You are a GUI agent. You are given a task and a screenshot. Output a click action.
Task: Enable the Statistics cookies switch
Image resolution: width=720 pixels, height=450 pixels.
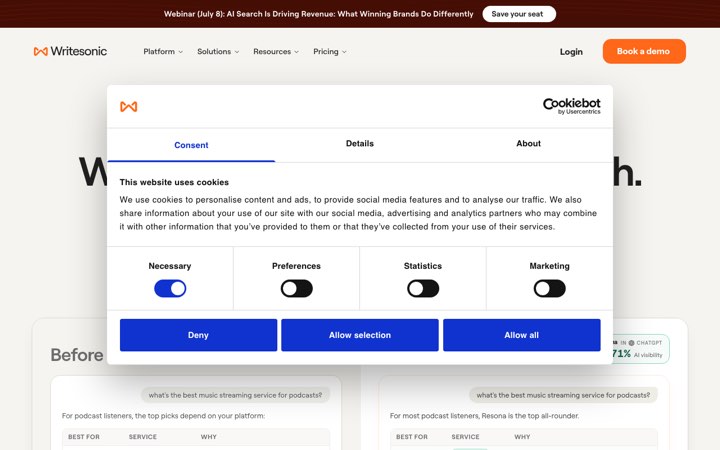(423, 288)
